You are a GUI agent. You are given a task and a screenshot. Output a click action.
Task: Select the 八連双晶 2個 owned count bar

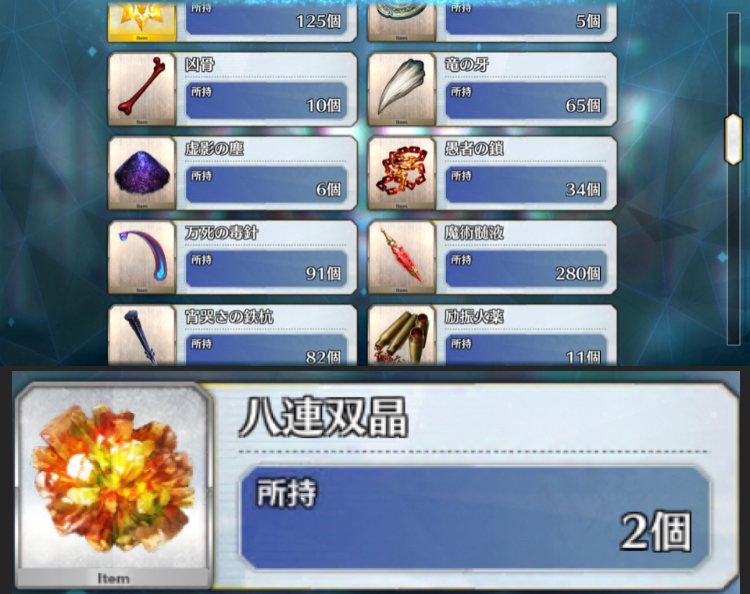pyautogui.click(x=474, y=517)
